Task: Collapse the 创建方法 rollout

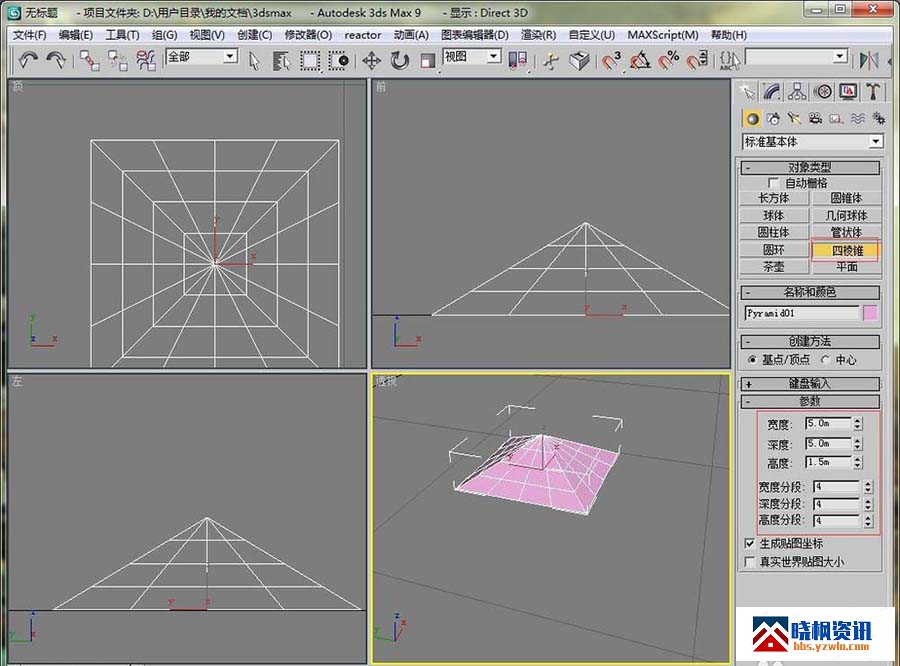Action: [810, 342]
